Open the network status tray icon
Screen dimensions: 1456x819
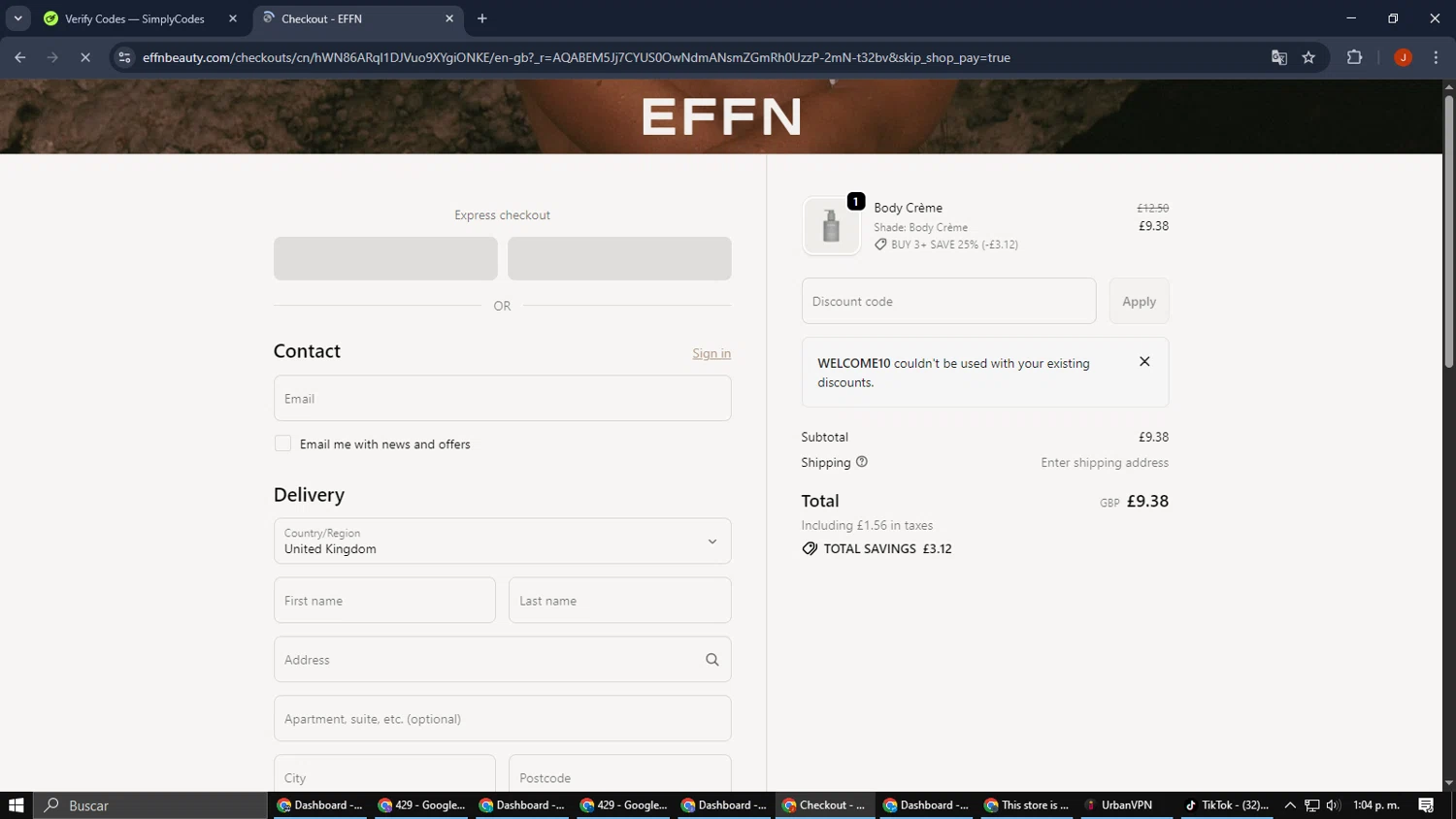[x=1311, y=804]
